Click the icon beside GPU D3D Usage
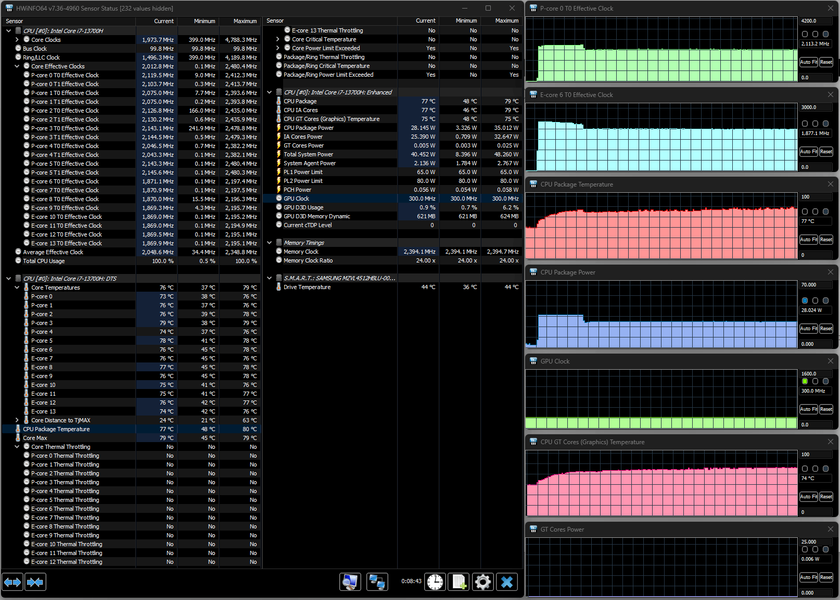The image size is (840, 600). [279, 207]
